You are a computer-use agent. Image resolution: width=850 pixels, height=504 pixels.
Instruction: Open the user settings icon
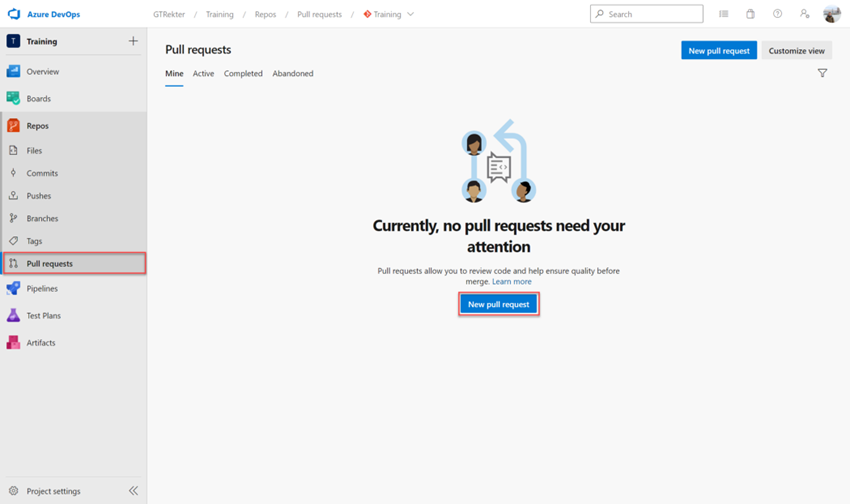804,14
